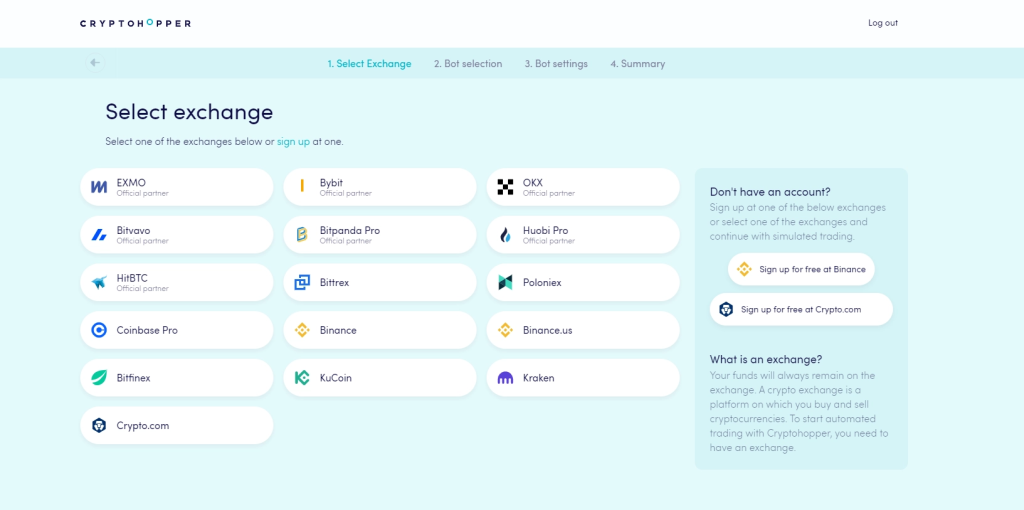This screenshot has width=1024, height=510.
Task: Go to the Bot selection step
Action: point(468,64)
